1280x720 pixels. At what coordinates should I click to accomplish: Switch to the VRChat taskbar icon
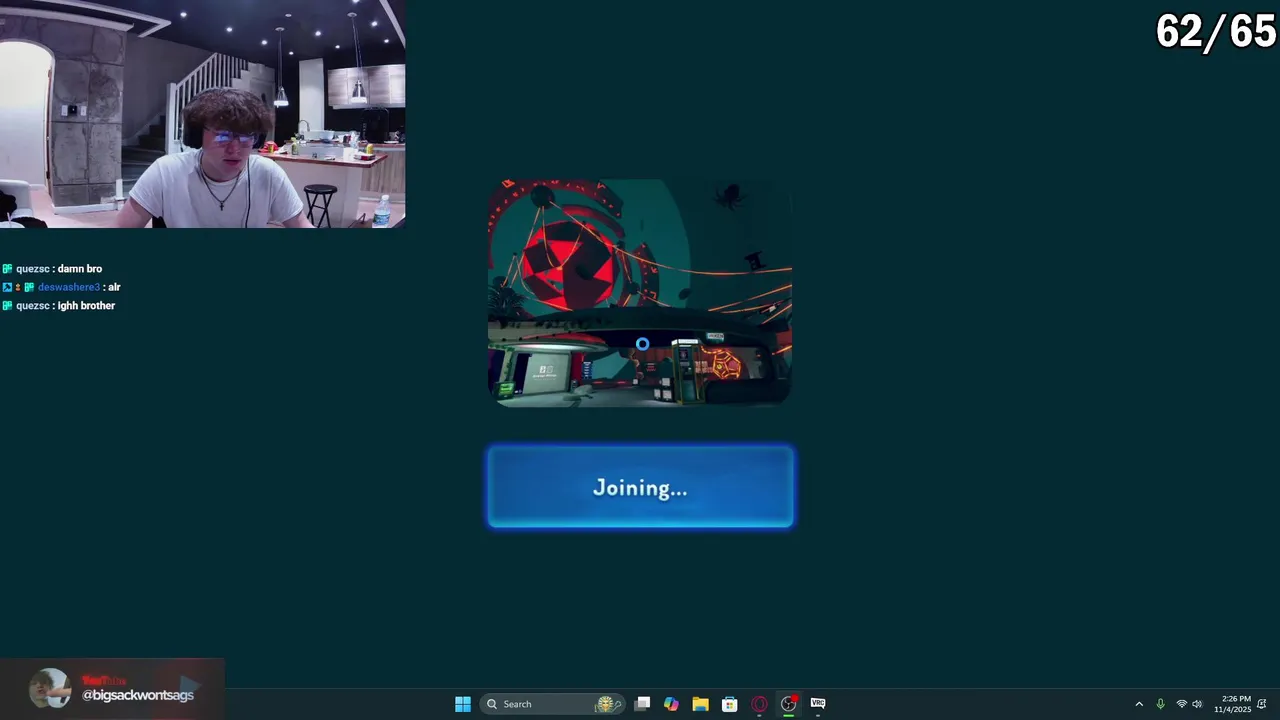818,704
